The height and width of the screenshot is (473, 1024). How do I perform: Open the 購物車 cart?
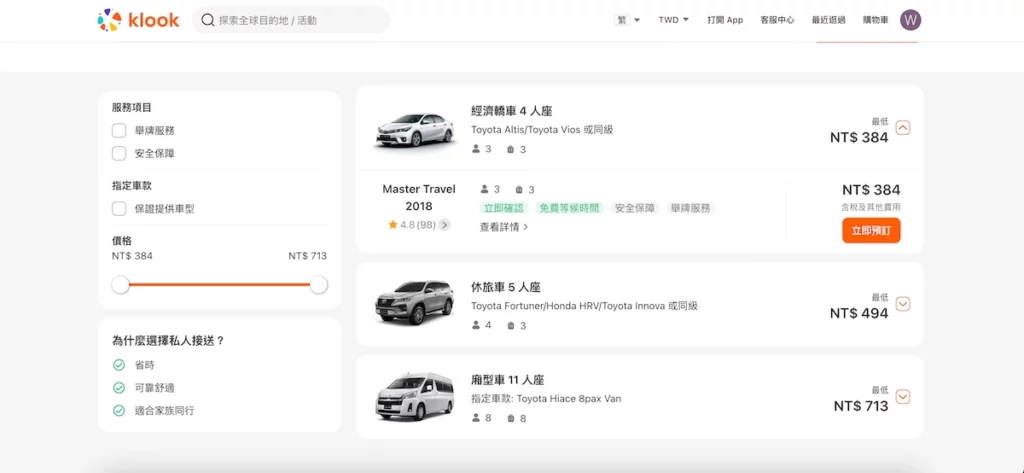point(876,20)
